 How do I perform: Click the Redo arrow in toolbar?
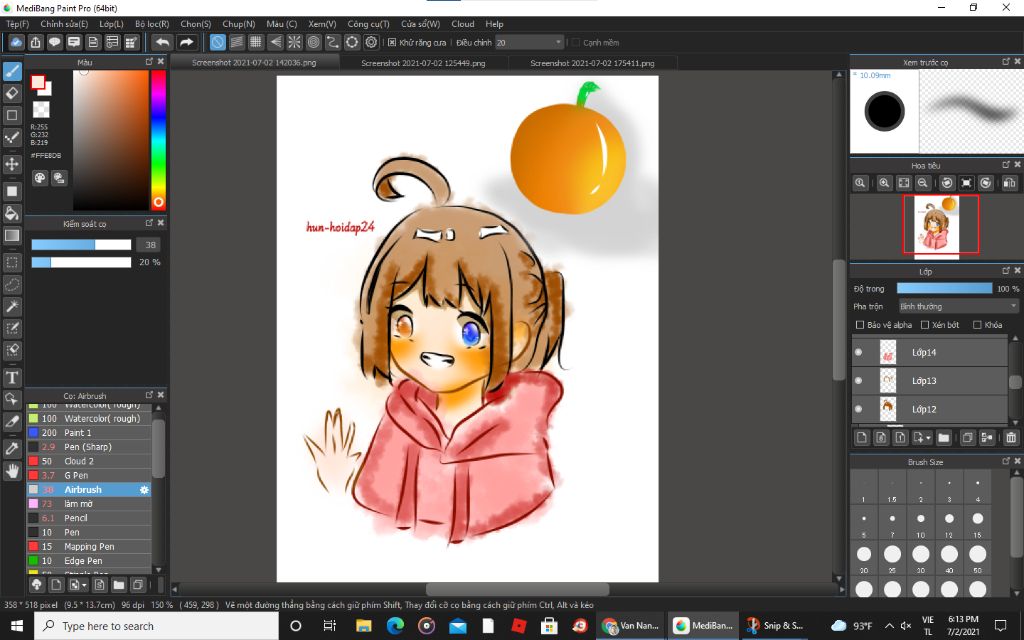click(x=187, y=42)
